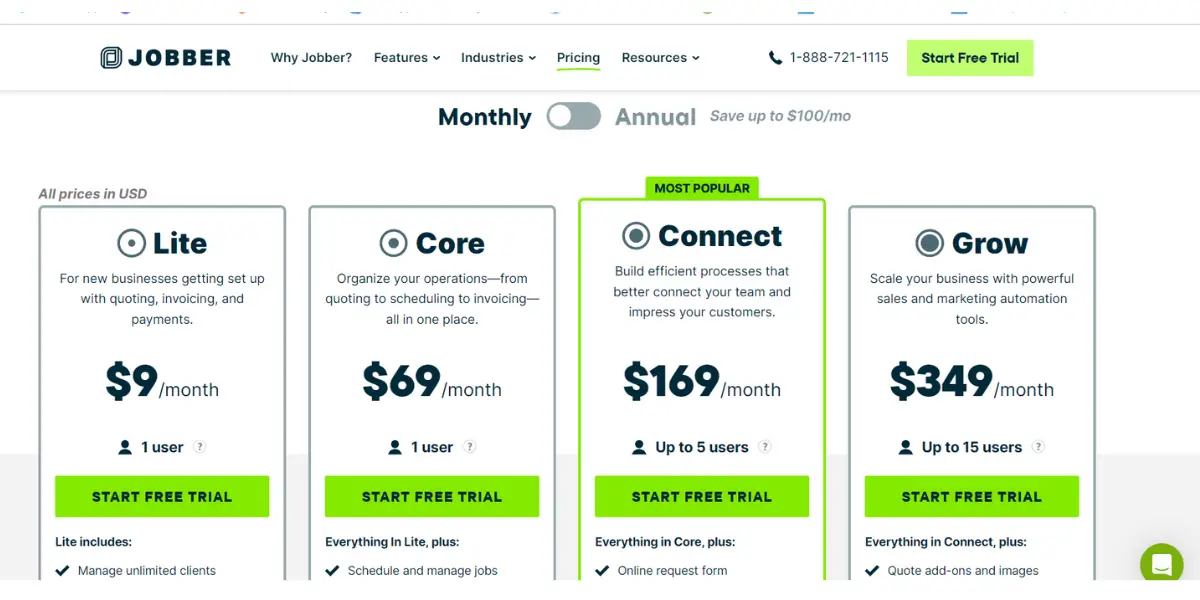
Task: Expand the Resources dropdown menu
Action: point(660,58)
